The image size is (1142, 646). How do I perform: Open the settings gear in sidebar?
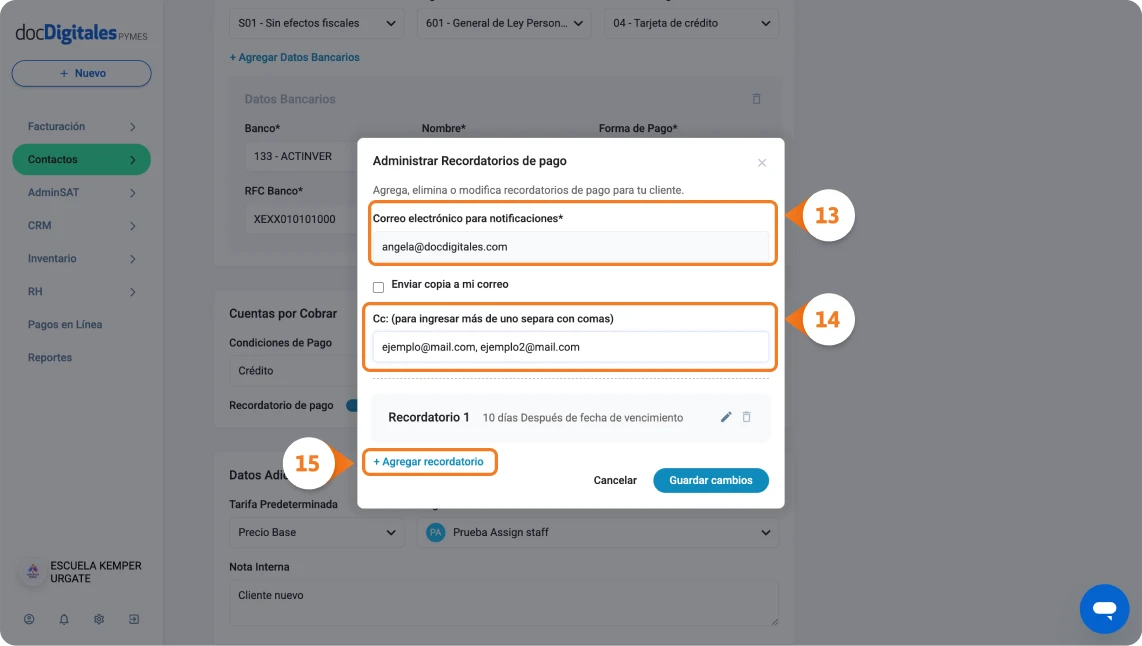click(x=99, y=619)
